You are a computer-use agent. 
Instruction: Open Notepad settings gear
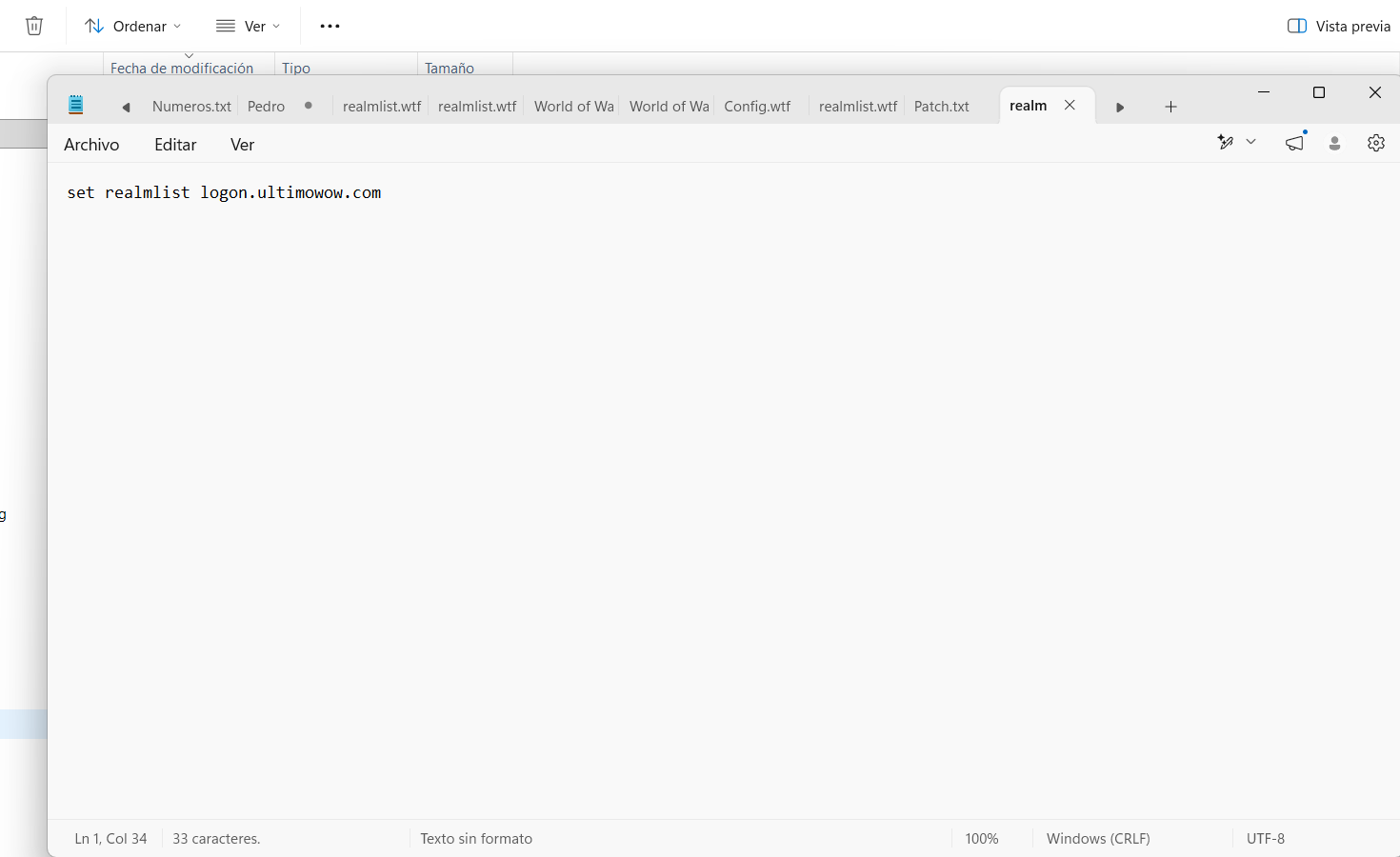click(1376, 143)
